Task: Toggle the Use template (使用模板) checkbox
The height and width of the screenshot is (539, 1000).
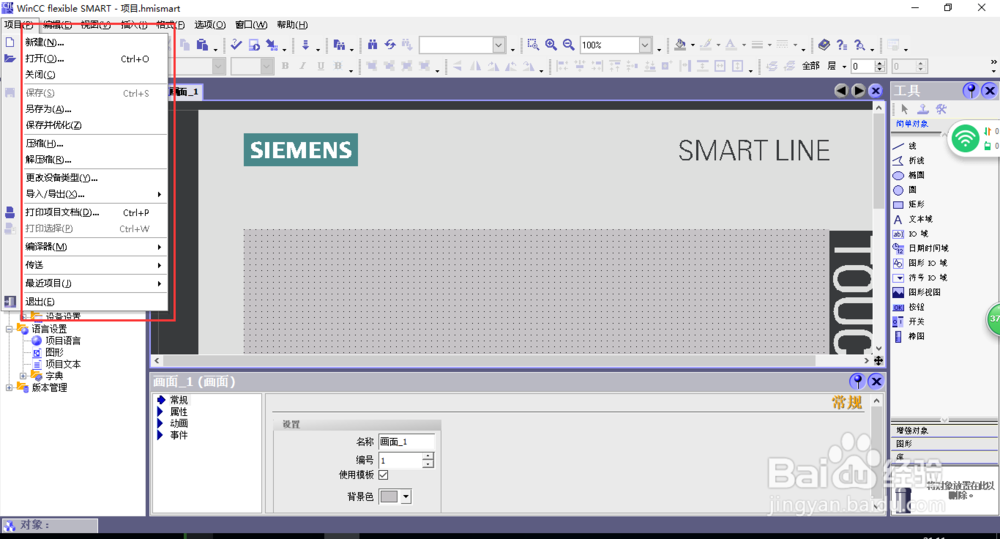Action: point(383,475)
